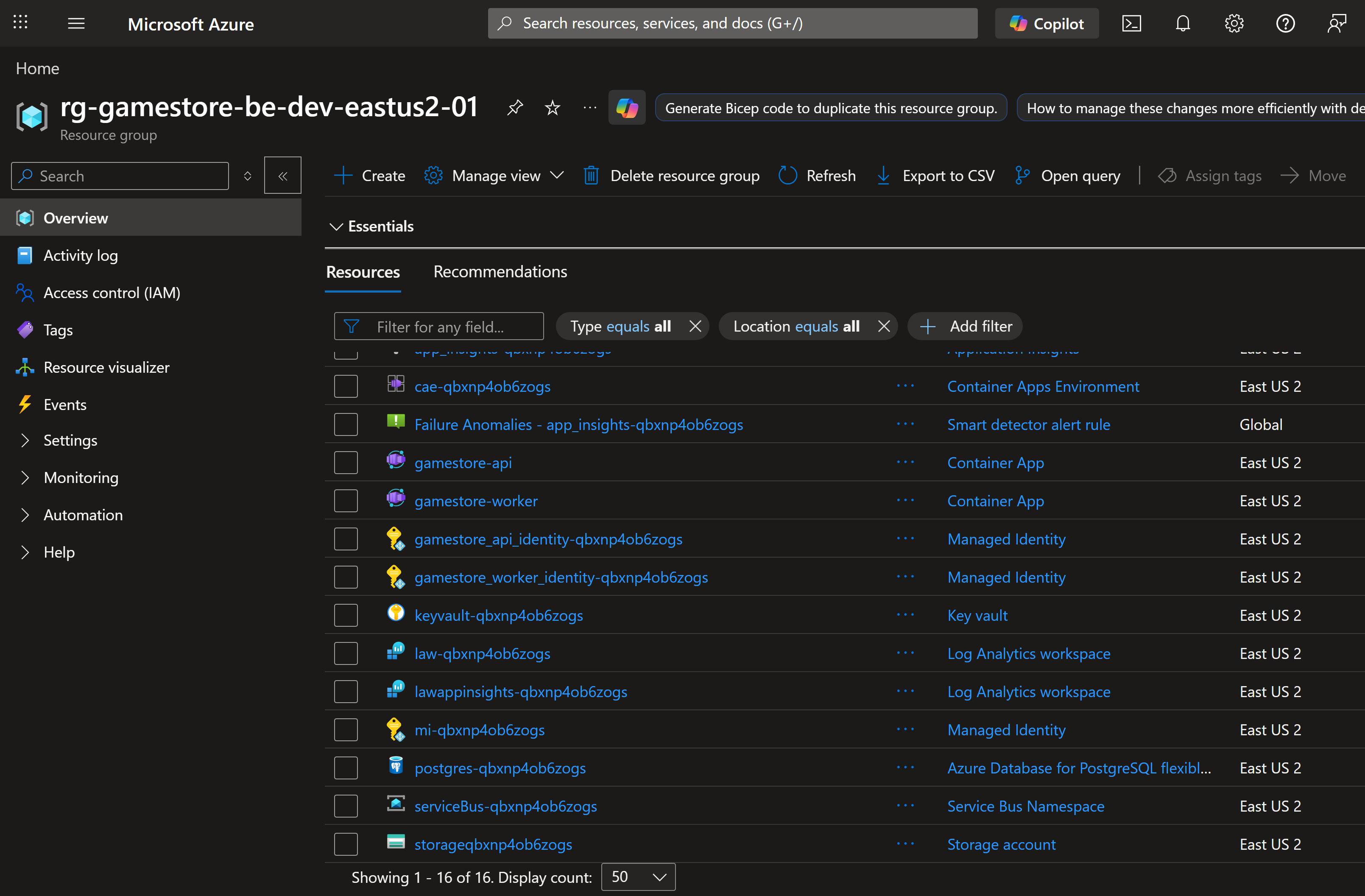
Task: Click the storageqbxnp4ob6zogs storage icon
Action: (396, 841)
